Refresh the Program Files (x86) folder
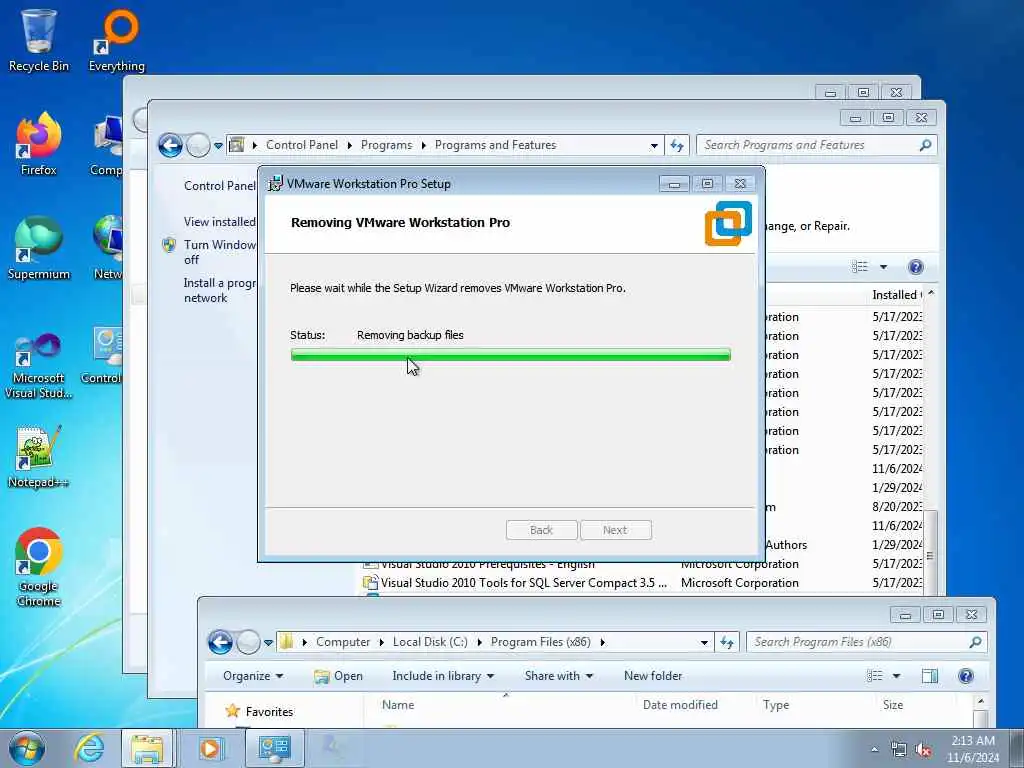1024x768 pixels. (x=727, y=643)
